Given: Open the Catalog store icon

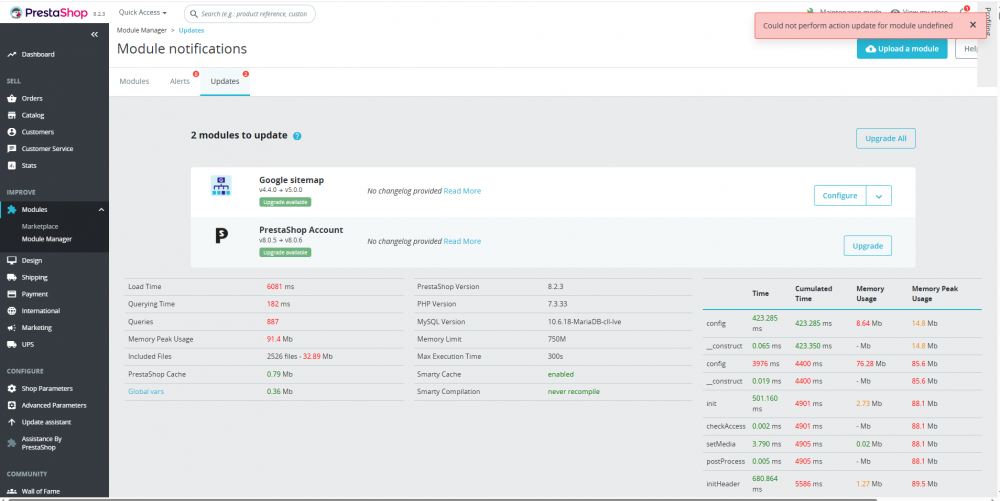Looking at the screenshot, I should tap(11, 115).
